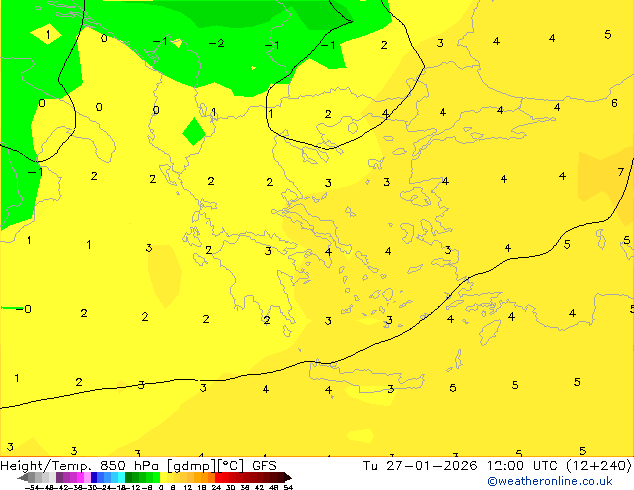Image resolution: width=634 pixels, height=490 pixels.
Task: Click the dark maroon right arrow end of the color scale
Action: 288,477
